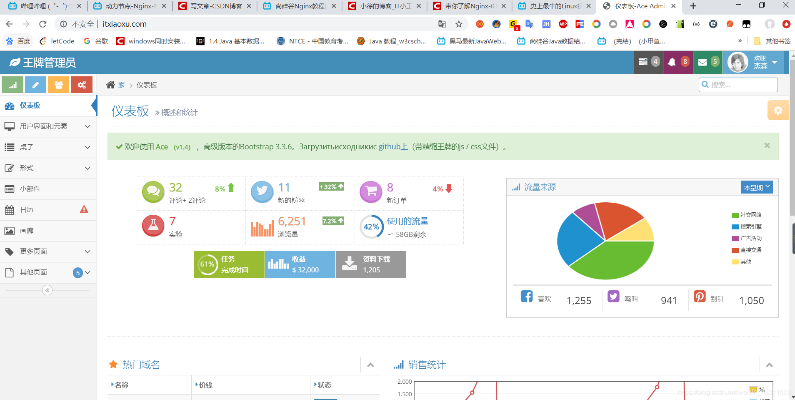Open the orange settings gear panel
Screen dimensions: 795x400
(x=776, y=110)
